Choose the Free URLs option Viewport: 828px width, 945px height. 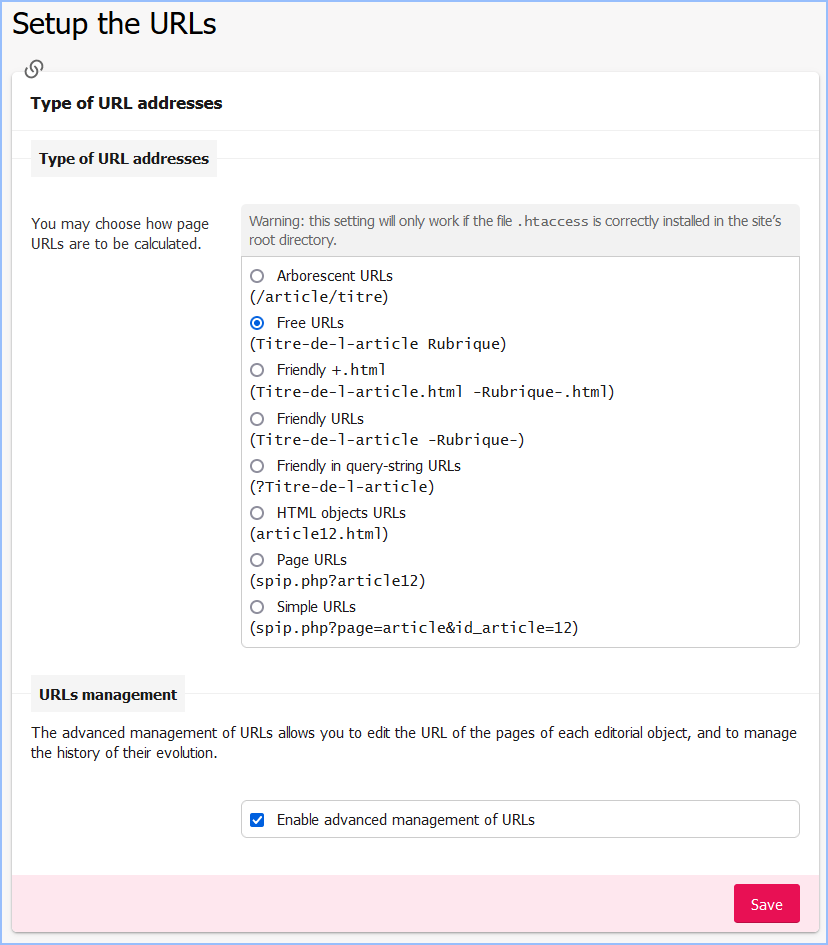point(257,323)
